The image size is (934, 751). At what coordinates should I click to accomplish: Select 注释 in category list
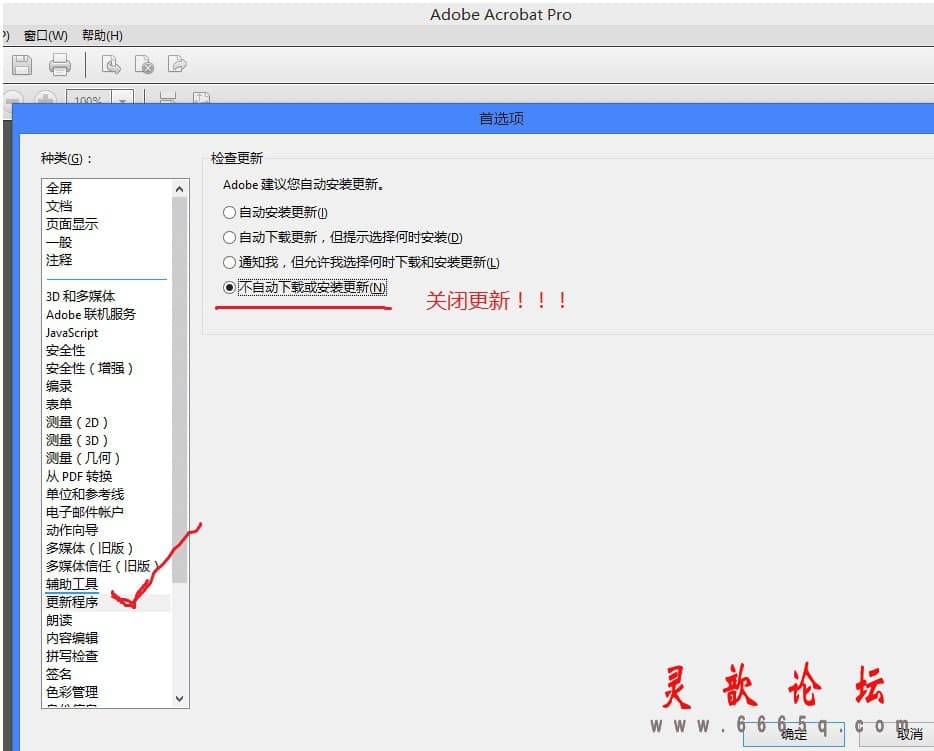pos(59,260)
